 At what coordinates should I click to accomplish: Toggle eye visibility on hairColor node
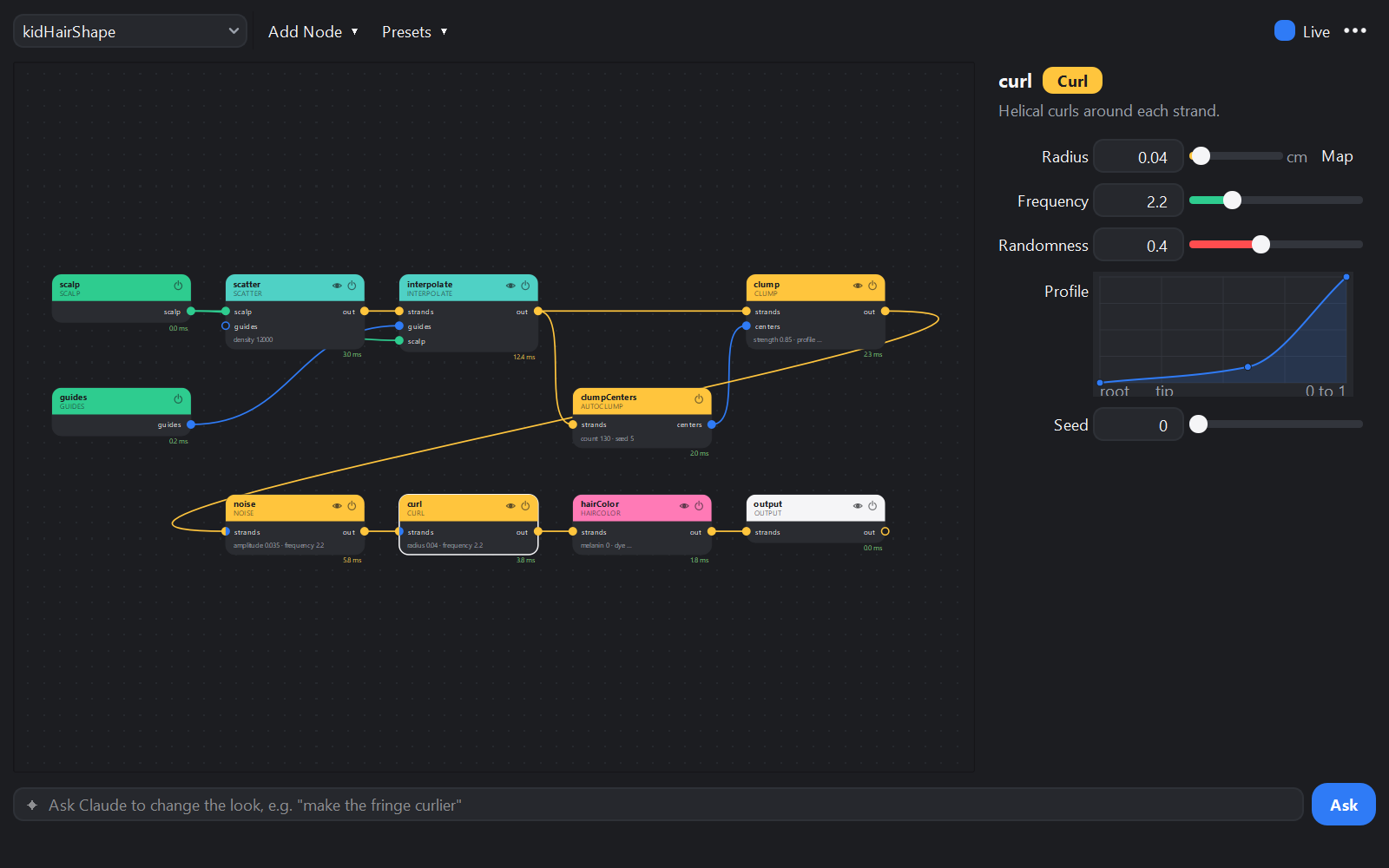(x=684, y=506)
